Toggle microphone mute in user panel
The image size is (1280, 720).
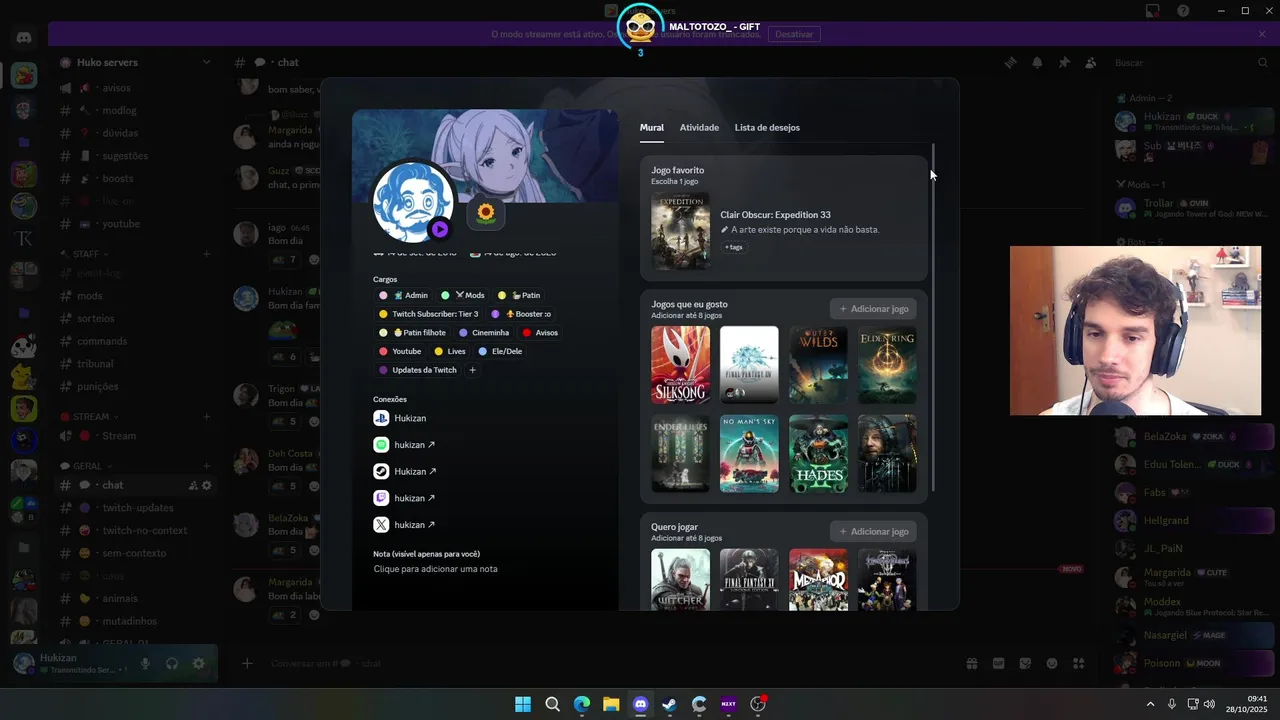tap(145, 663)
